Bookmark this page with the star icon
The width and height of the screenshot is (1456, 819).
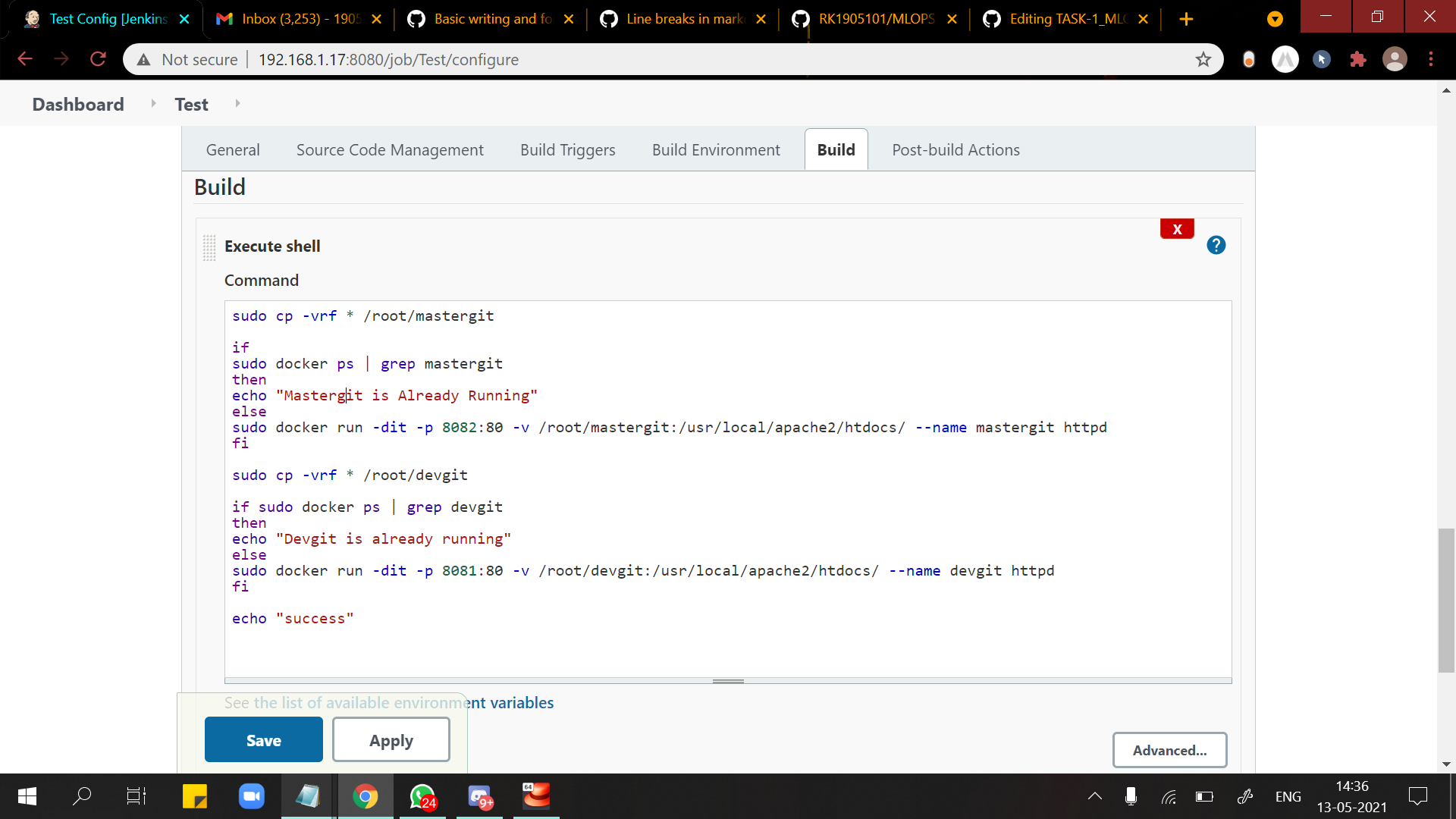(1203, 59)
